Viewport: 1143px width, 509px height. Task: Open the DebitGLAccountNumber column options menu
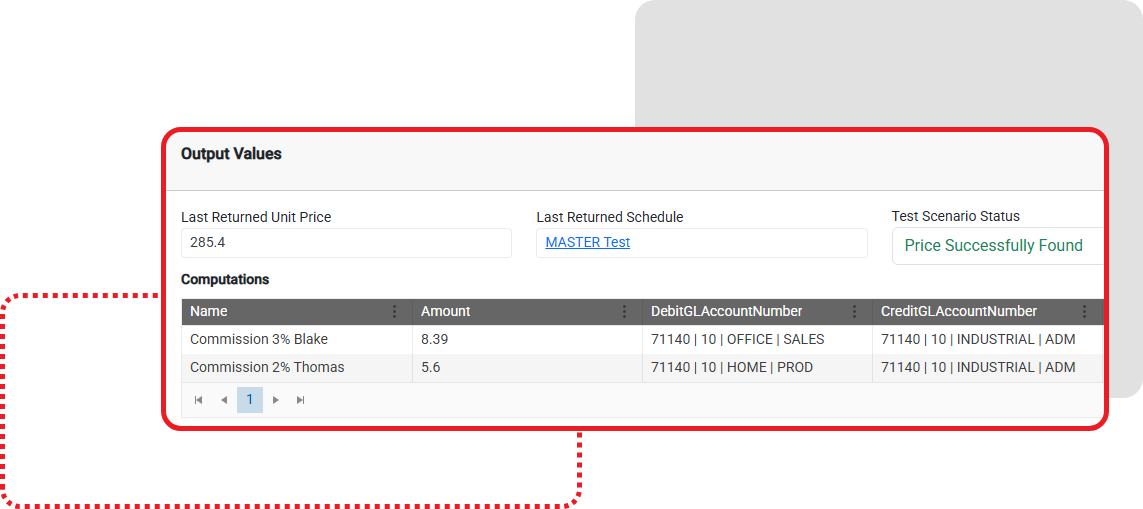[x=854, y=312]
